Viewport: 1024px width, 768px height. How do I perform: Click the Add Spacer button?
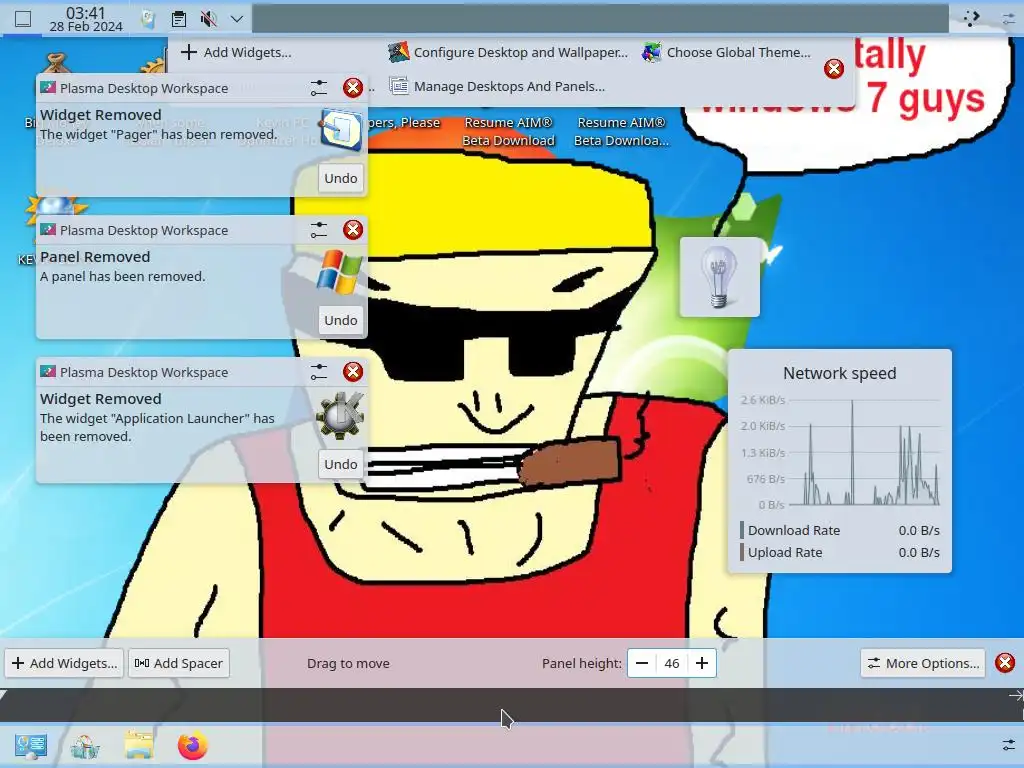pyautogui.click(x=179, y=663)
